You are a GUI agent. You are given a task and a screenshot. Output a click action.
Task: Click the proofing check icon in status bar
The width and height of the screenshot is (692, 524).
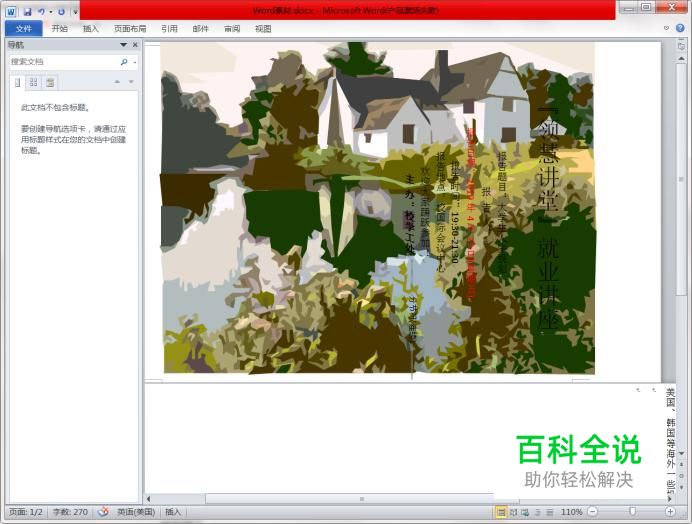point(103,512)
